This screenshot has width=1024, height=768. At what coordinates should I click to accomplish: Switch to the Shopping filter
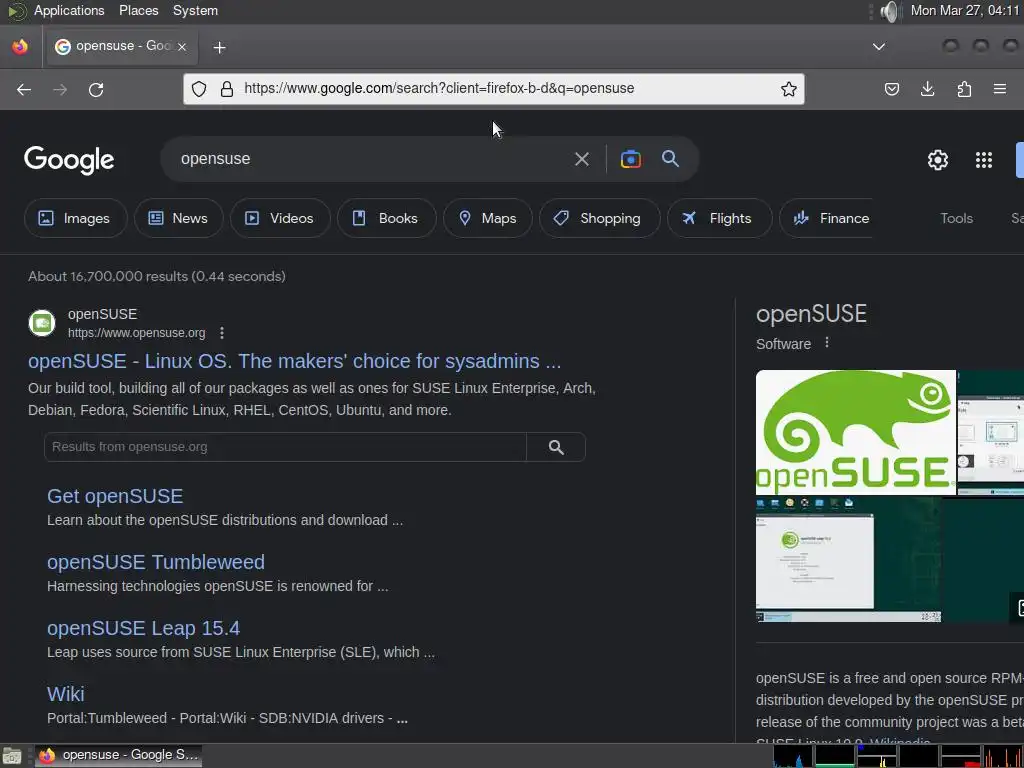[599, 218]
